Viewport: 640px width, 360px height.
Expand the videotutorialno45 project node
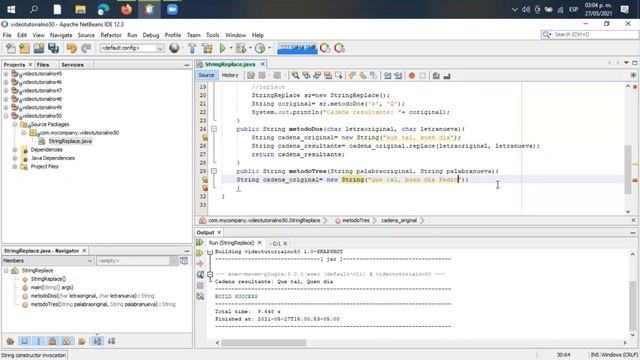coord(6,74)
